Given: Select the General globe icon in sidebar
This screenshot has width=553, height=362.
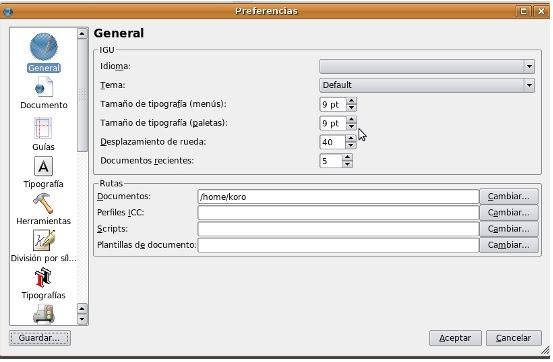Looking at the screenshot, I should [44, 47].
